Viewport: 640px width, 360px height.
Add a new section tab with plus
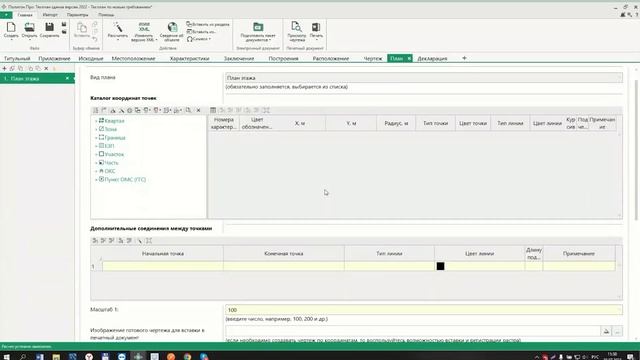tap(464, 58)
